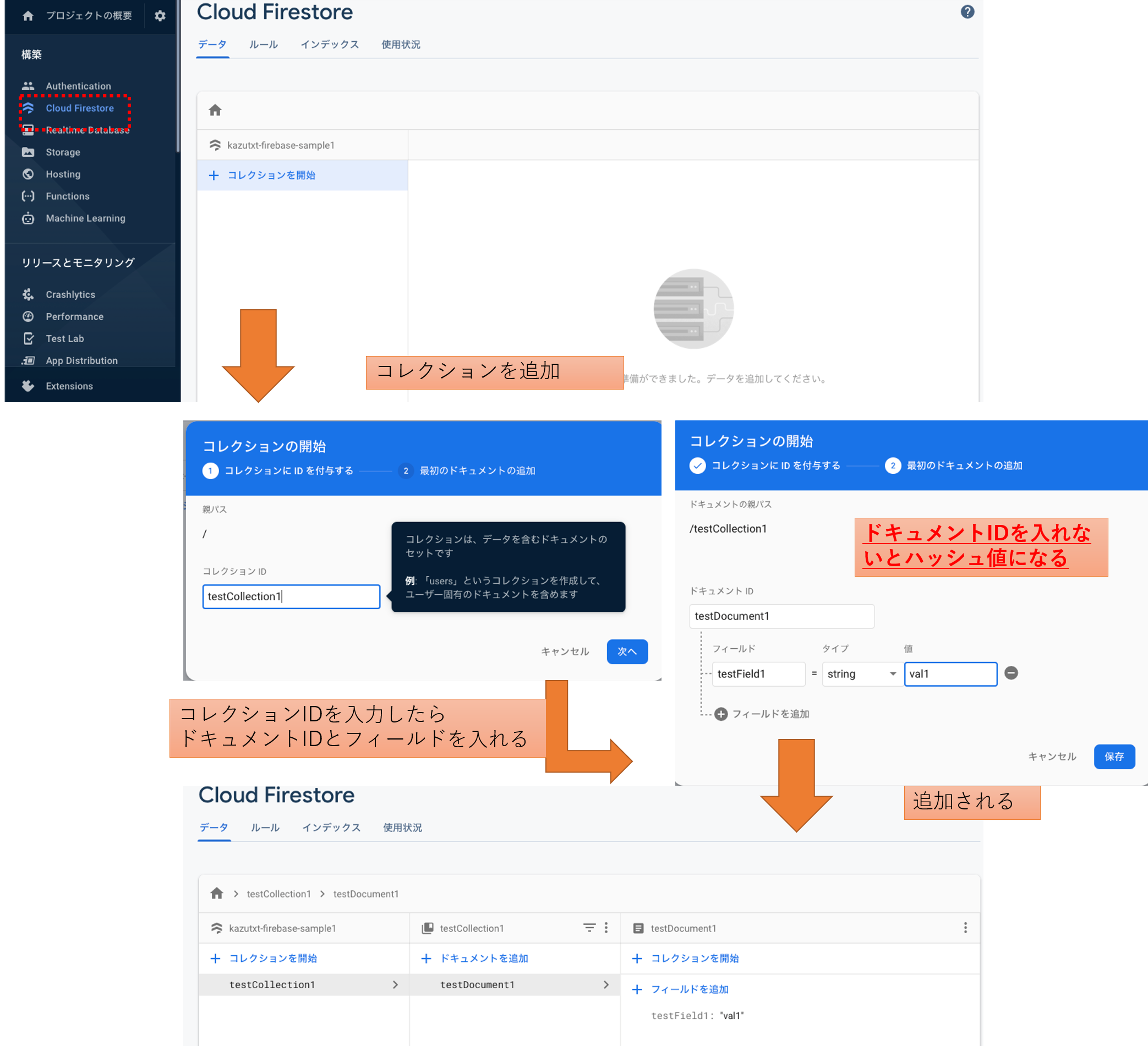Open testDocument1 three-dot overflow menu
The width and height of the screenshot is (1148, 1046).
[x=965, y=928]
